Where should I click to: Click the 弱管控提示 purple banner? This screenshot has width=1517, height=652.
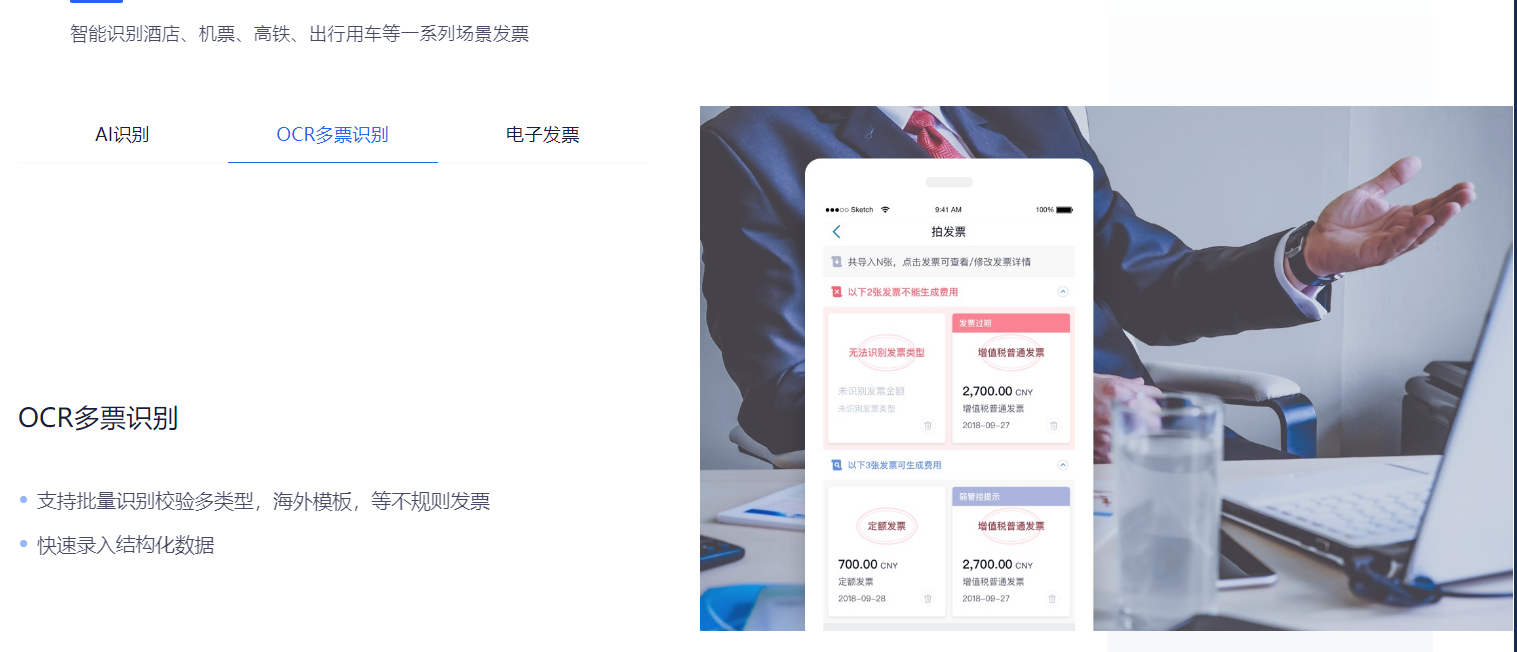coord(1011,496)
